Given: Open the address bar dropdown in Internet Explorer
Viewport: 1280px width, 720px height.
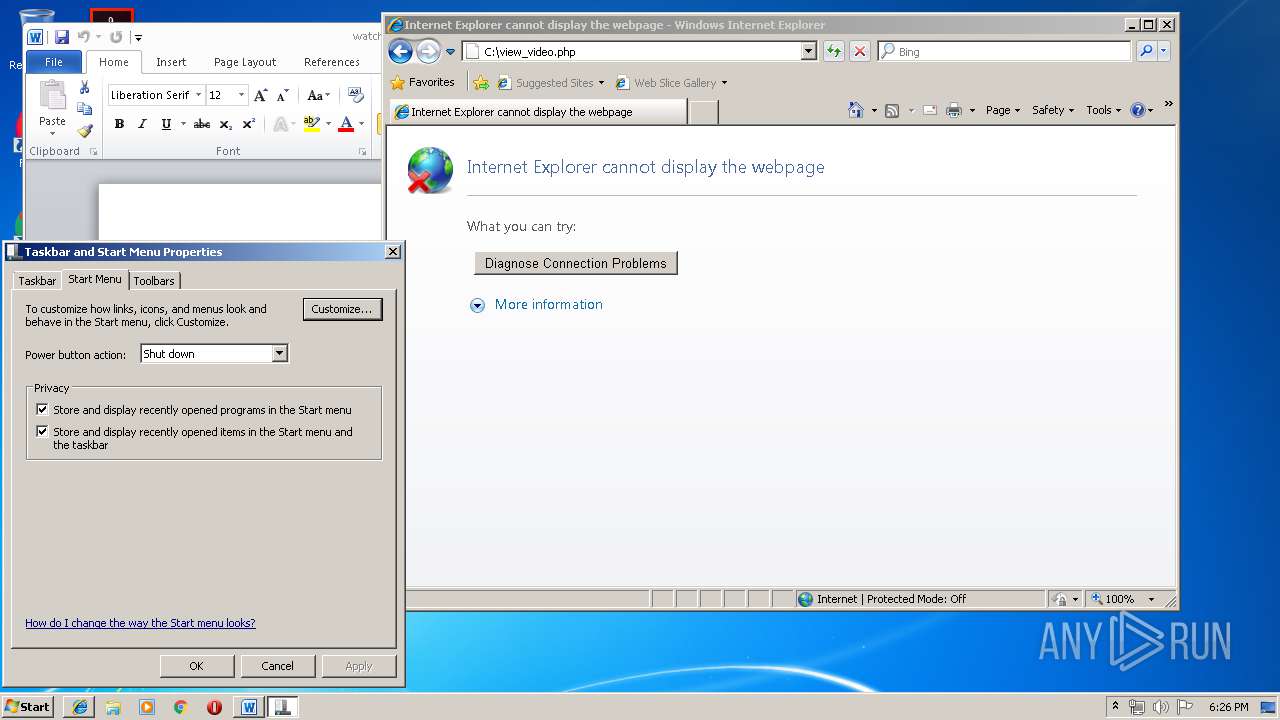Looking at the screenshot, I should pos(809,51).
